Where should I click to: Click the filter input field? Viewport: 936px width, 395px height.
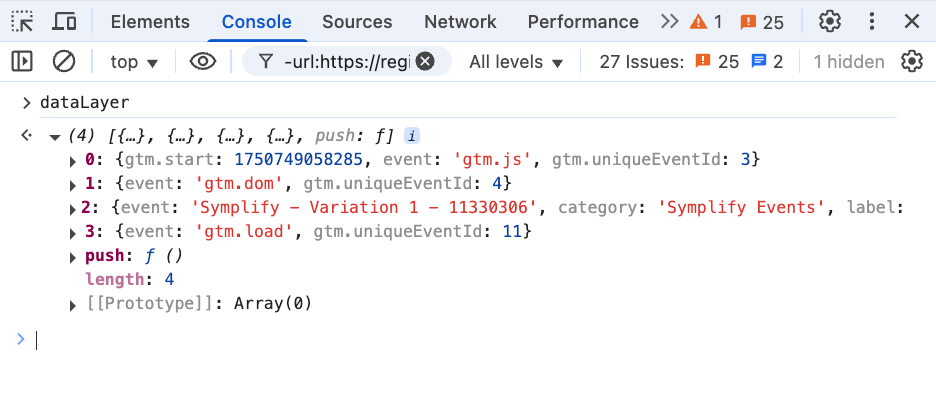(x=347, y=61)
